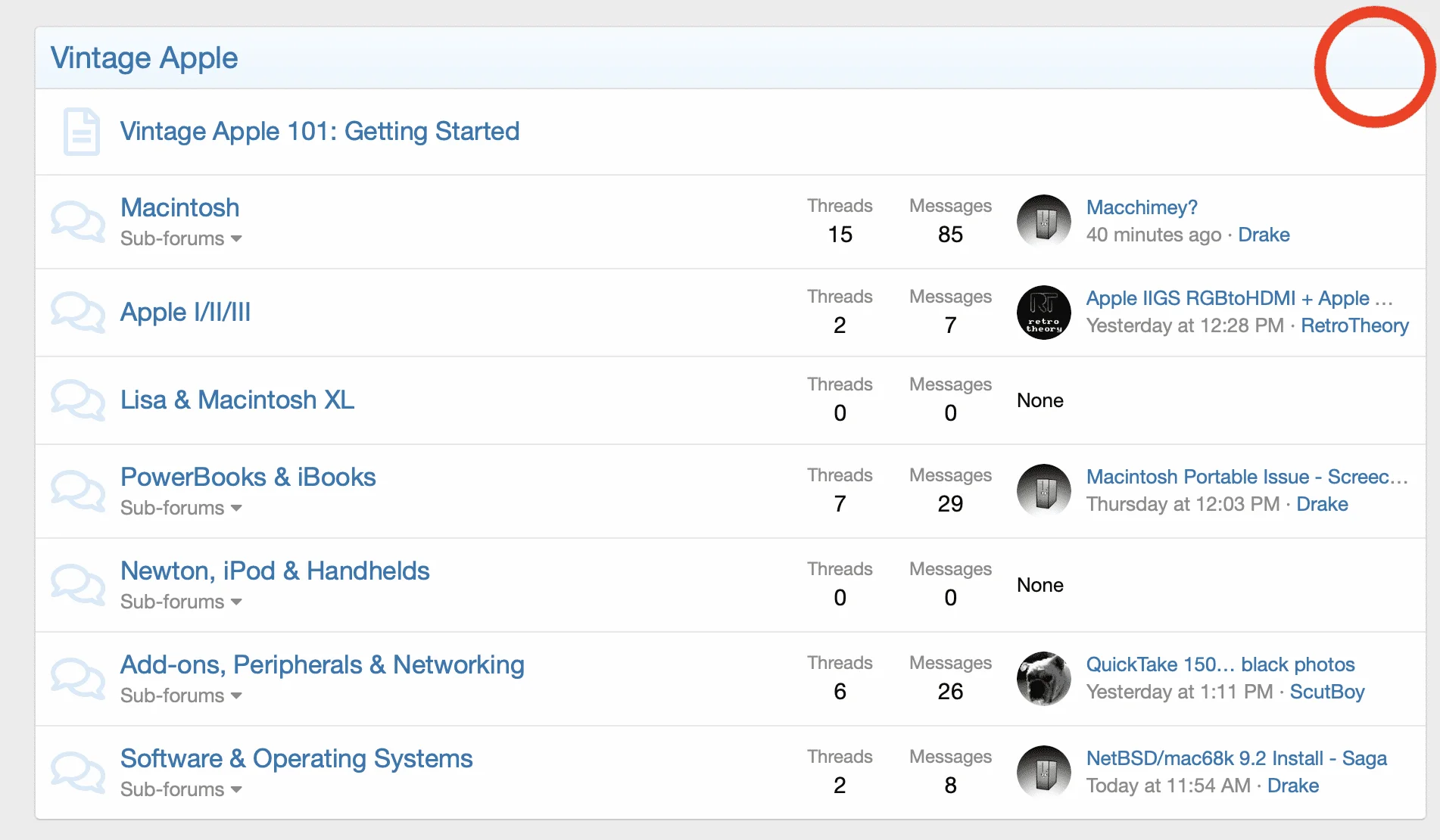Click Drake's avatar in the Macintosh row
Screen dimensions: 1440x840
coord(1043,222)
